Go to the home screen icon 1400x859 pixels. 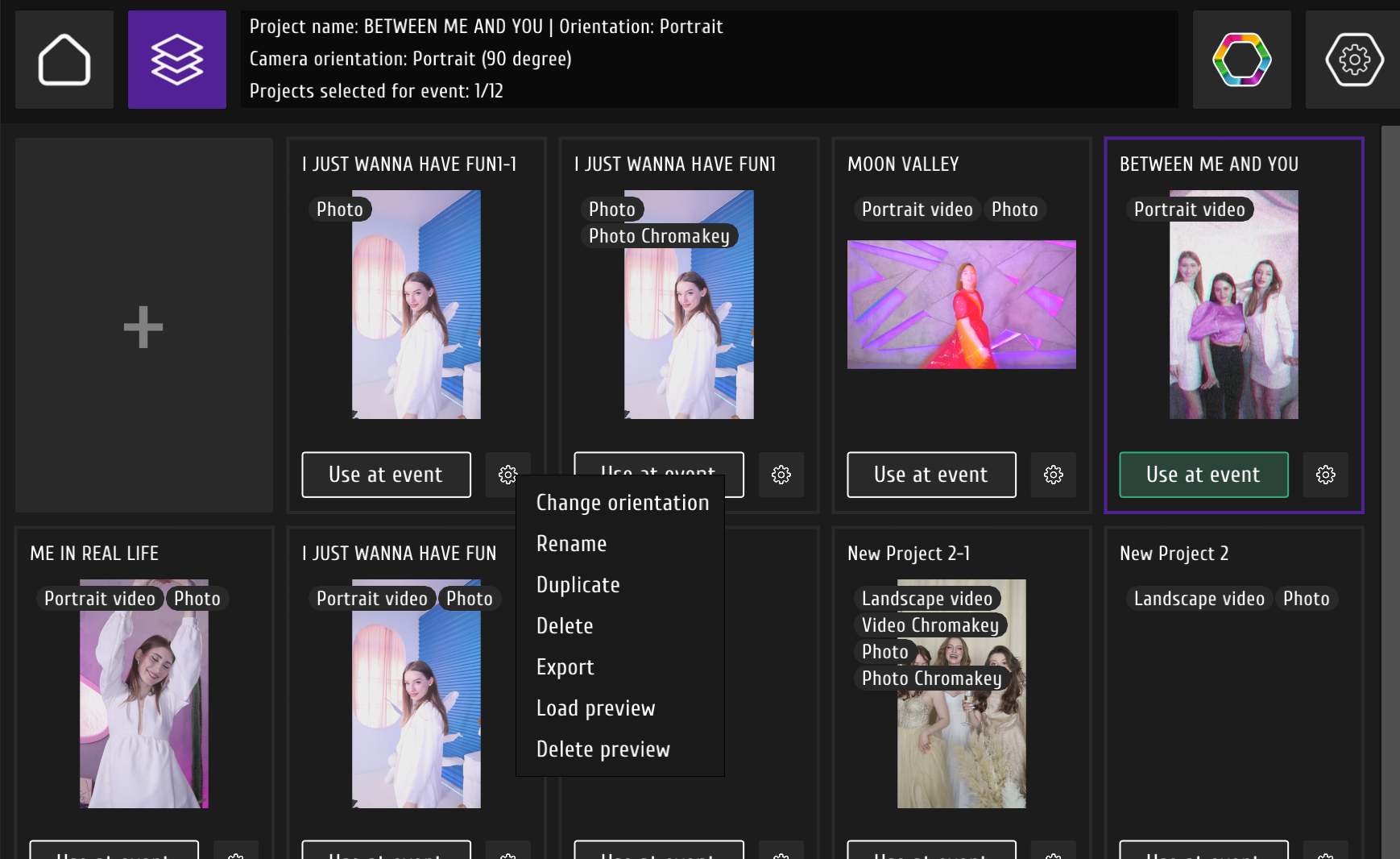tap(64, 60)
